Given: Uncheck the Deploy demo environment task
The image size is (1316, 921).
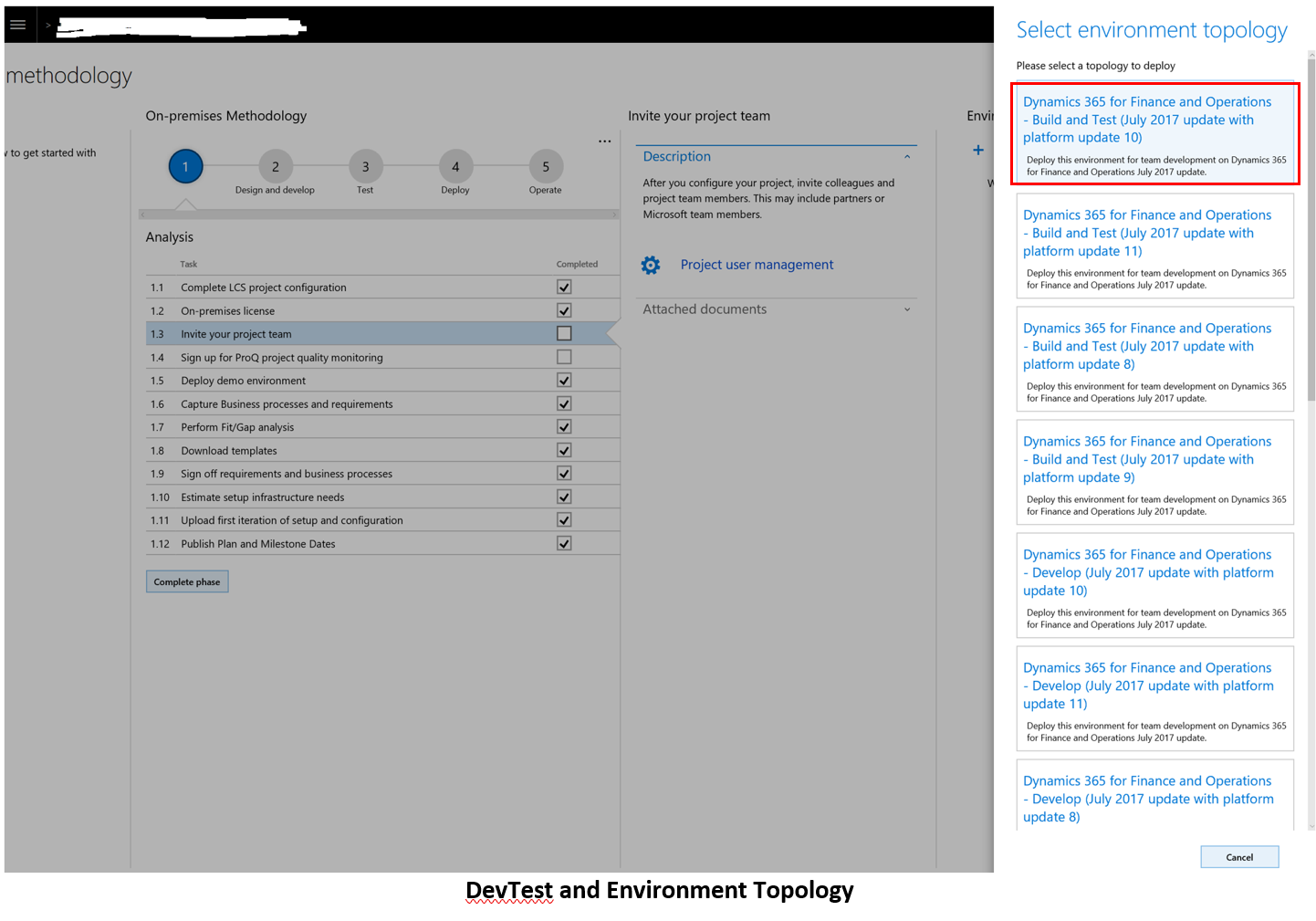Looking at the screenshot, I should coord(564,380).
